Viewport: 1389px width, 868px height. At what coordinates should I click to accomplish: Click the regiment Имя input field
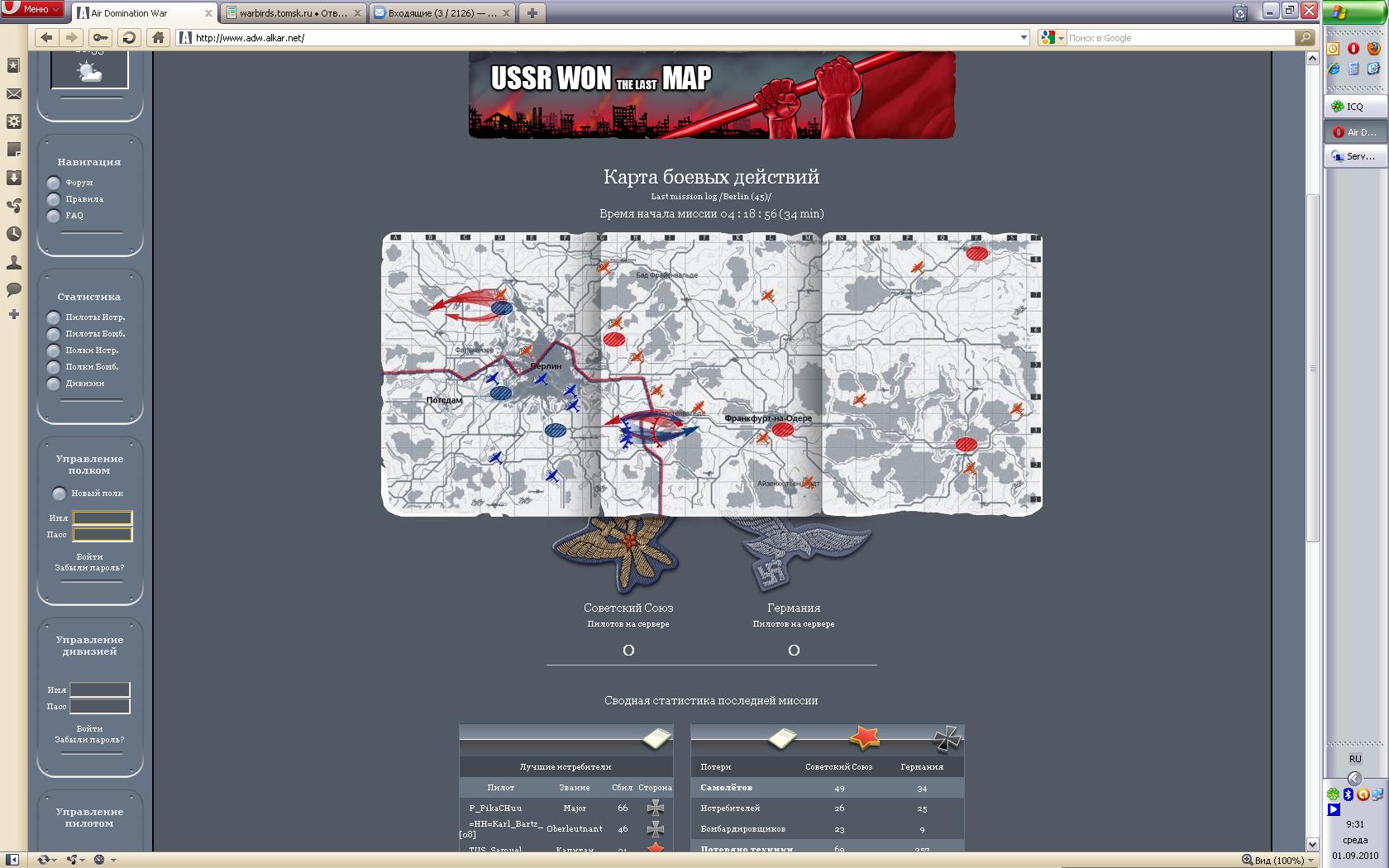(x=103, y=518)
